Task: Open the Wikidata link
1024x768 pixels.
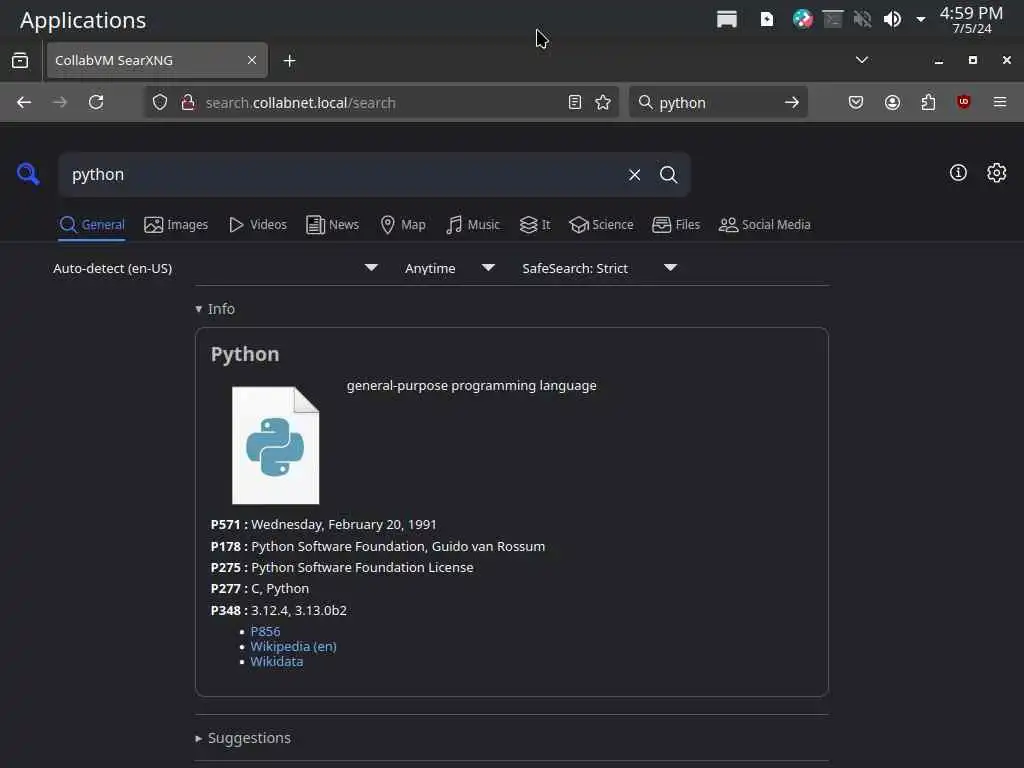Action: (x=276, y=661)
